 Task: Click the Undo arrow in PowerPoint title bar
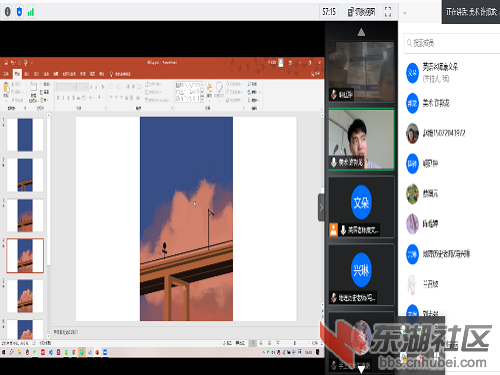[x=12, y=63]
